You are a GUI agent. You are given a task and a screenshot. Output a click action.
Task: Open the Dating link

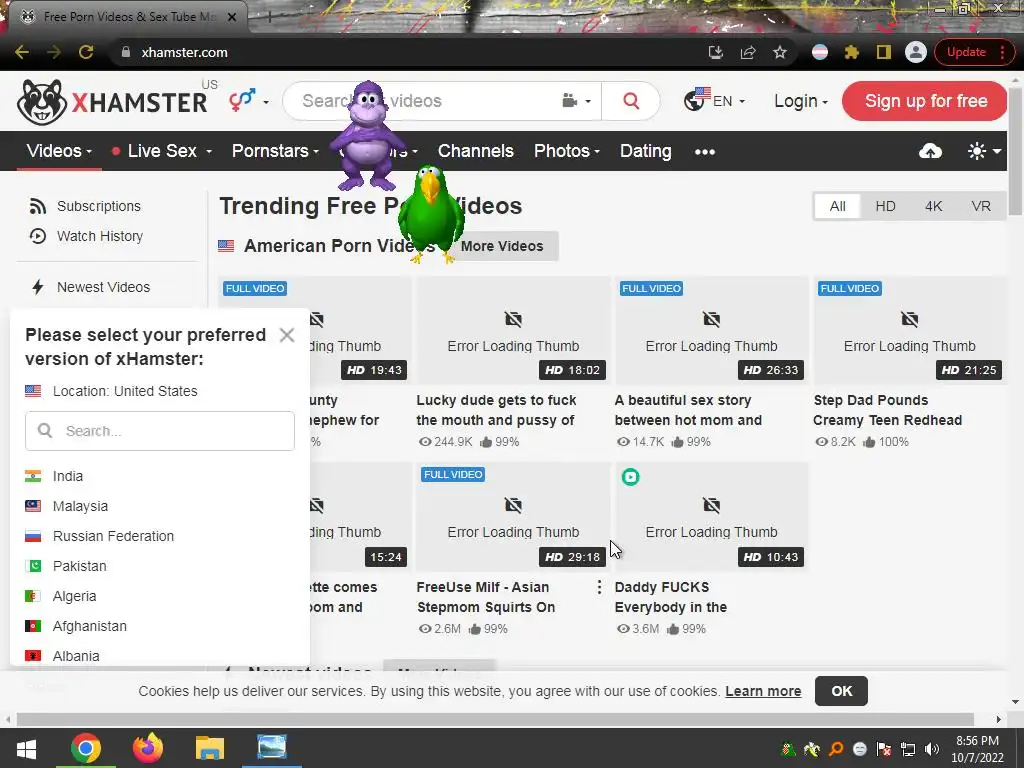645,151
